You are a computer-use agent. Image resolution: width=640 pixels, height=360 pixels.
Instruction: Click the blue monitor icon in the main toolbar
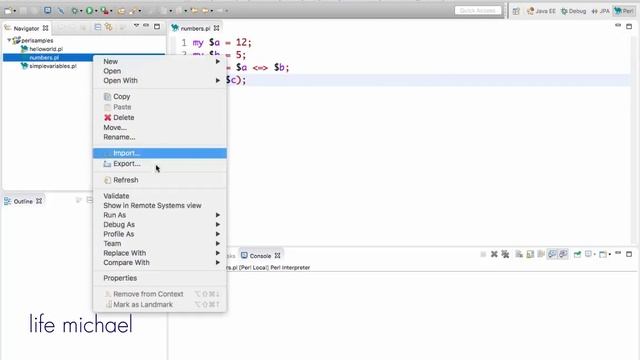pos(48,10)
